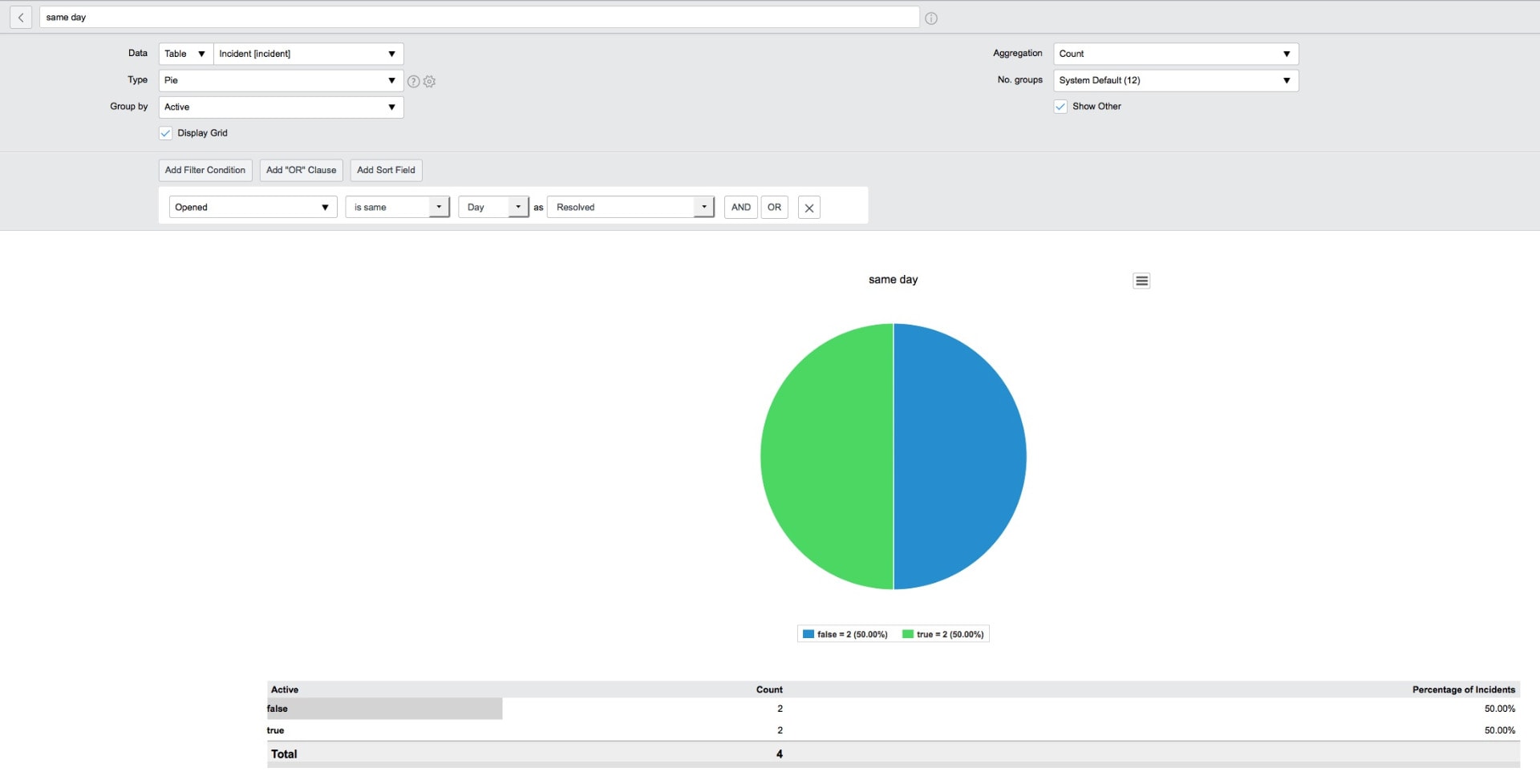Open the Aggregation Count dropdown
The image size is (1540, 784).
point(1176,54)
